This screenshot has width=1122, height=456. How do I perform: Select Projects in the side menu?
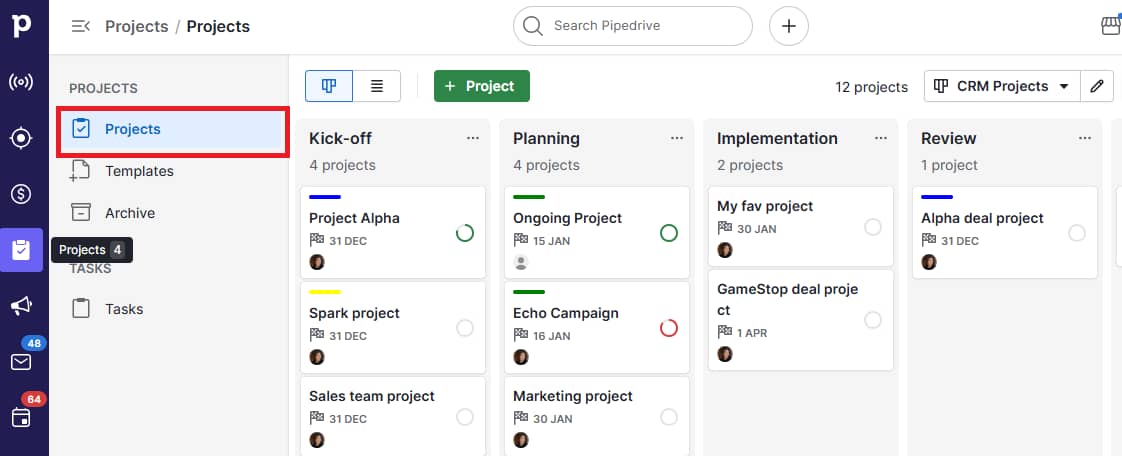tap(174, 130)
